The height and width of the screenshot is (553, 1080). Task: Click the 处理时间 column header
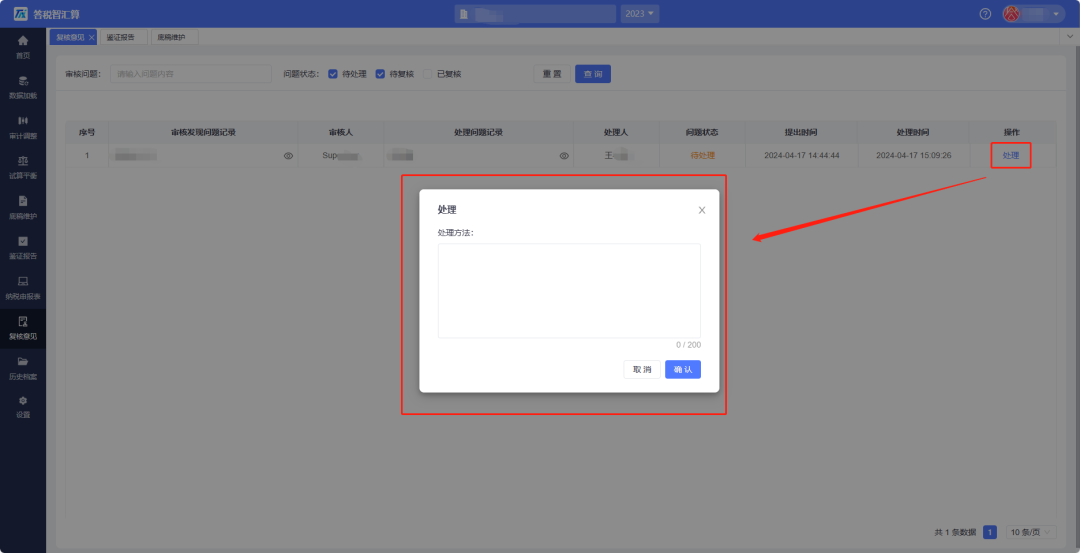coord(913,132)
